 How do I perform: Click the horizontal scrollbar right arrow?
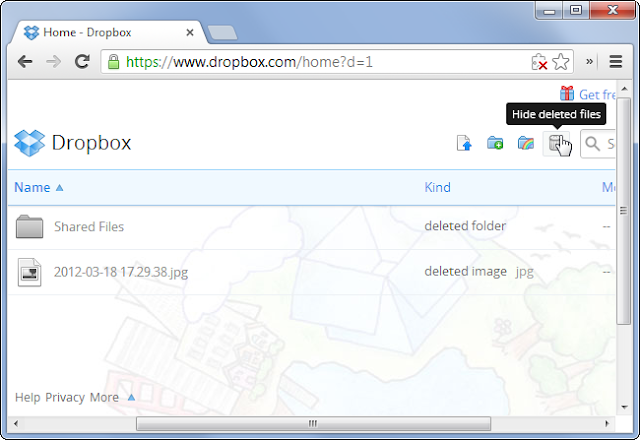(x=607, y=423)
